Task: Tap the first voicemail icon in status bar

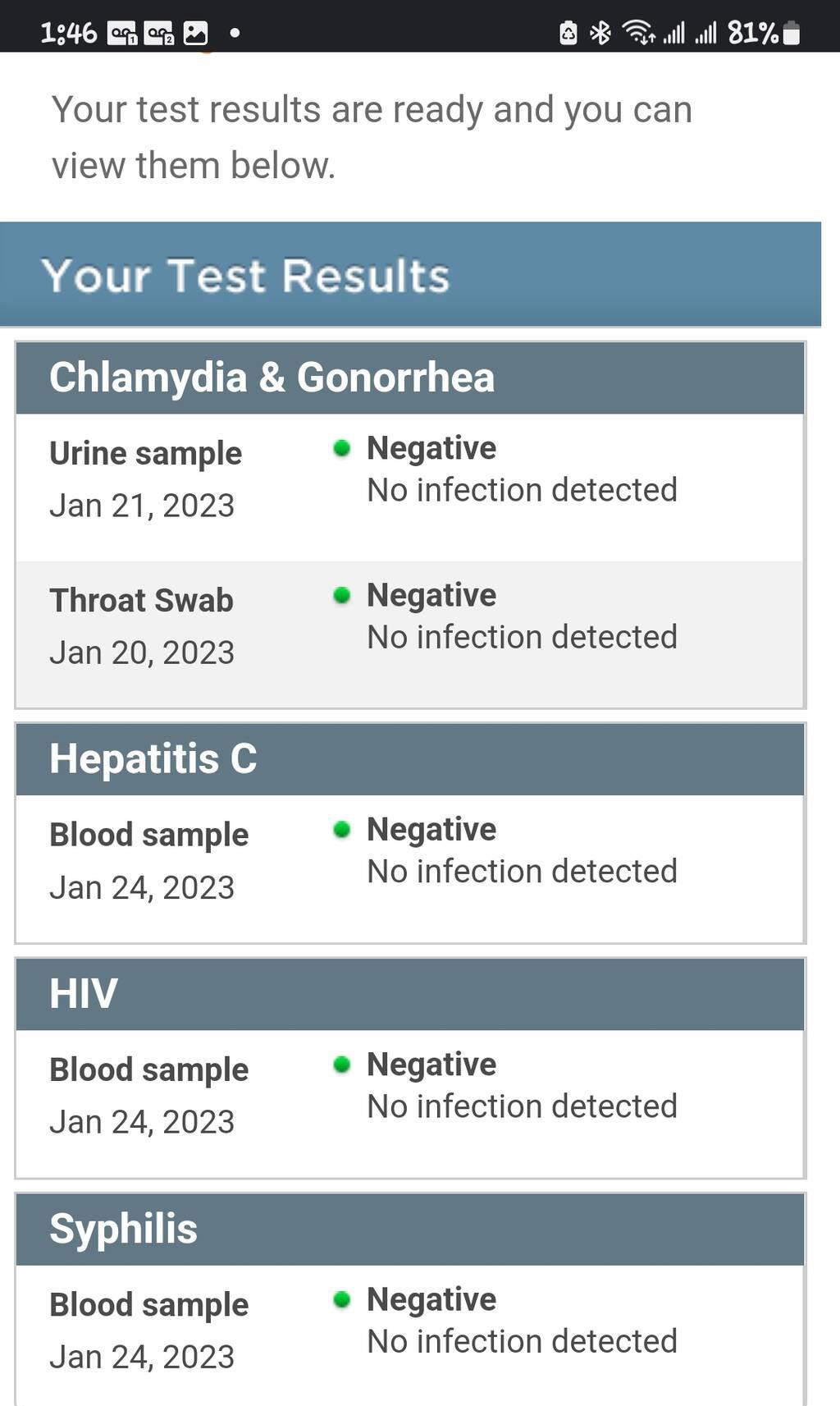Action: click(122, 34)
